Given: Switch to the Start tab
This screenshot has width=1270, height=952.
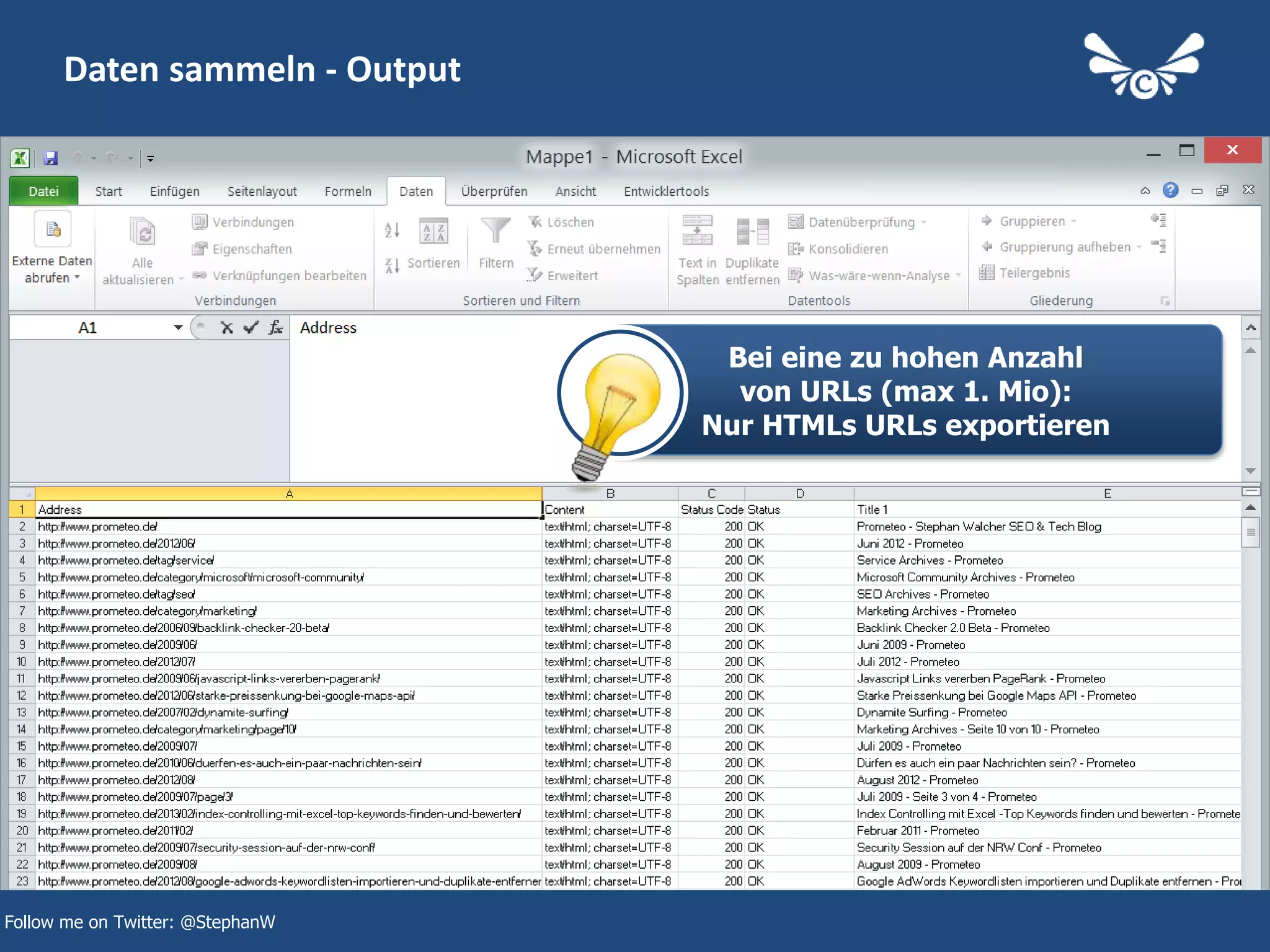Looking at the screenshot, I should coord(109,191).
